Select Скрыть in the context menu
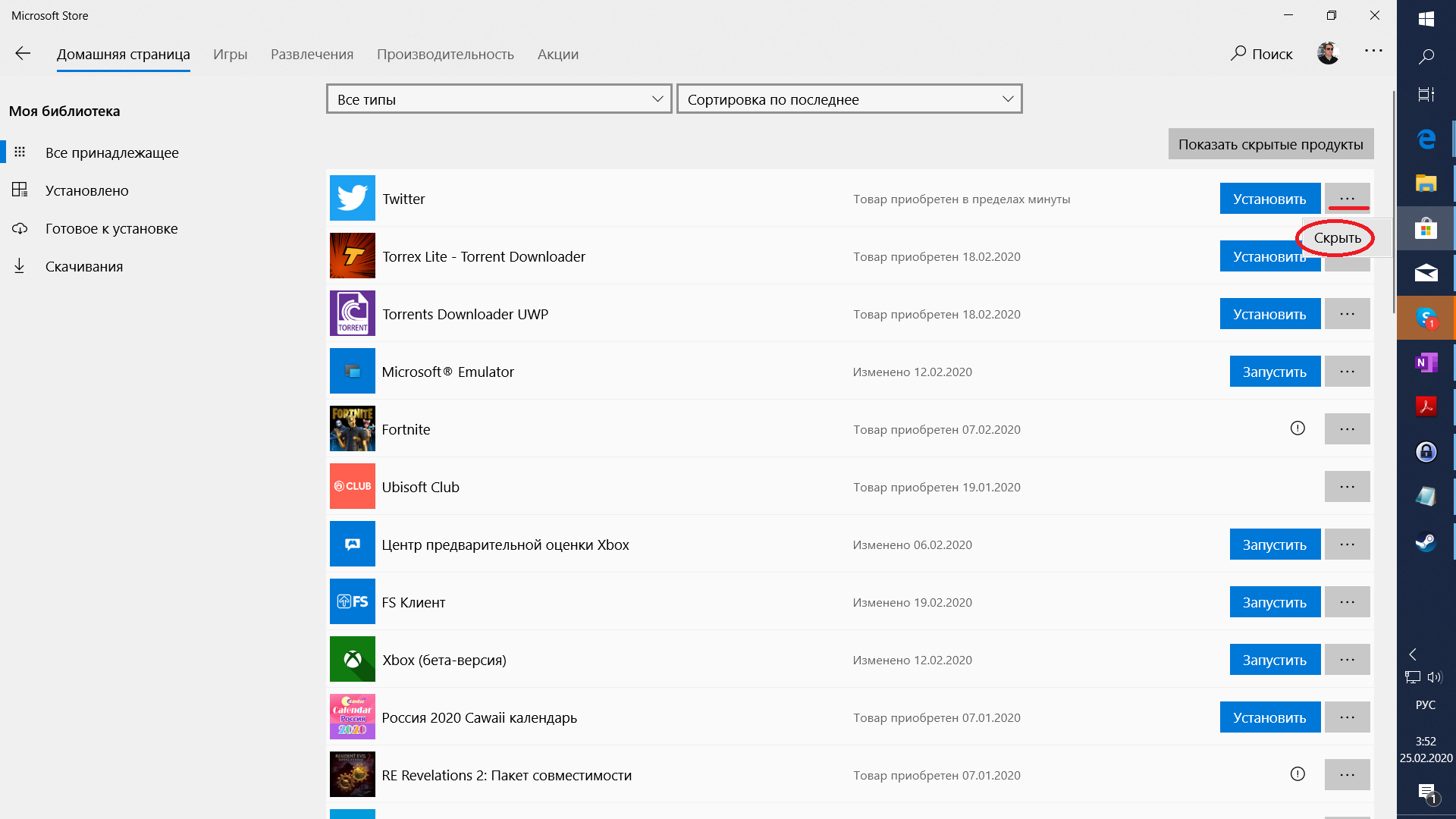The image size is (1456, 819). 1338,238
